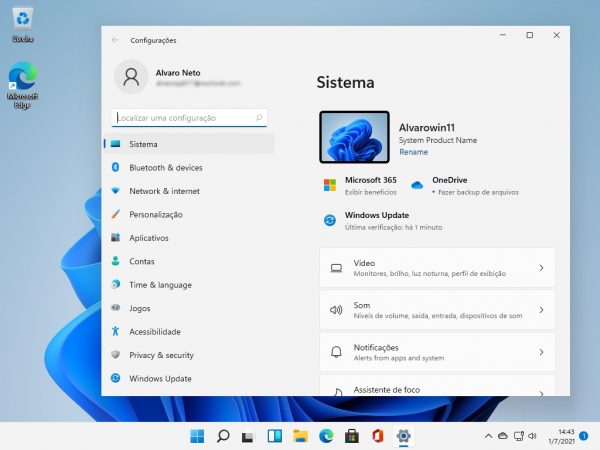Open the Lixeira recycle bin desktop icon

point(23,25)
